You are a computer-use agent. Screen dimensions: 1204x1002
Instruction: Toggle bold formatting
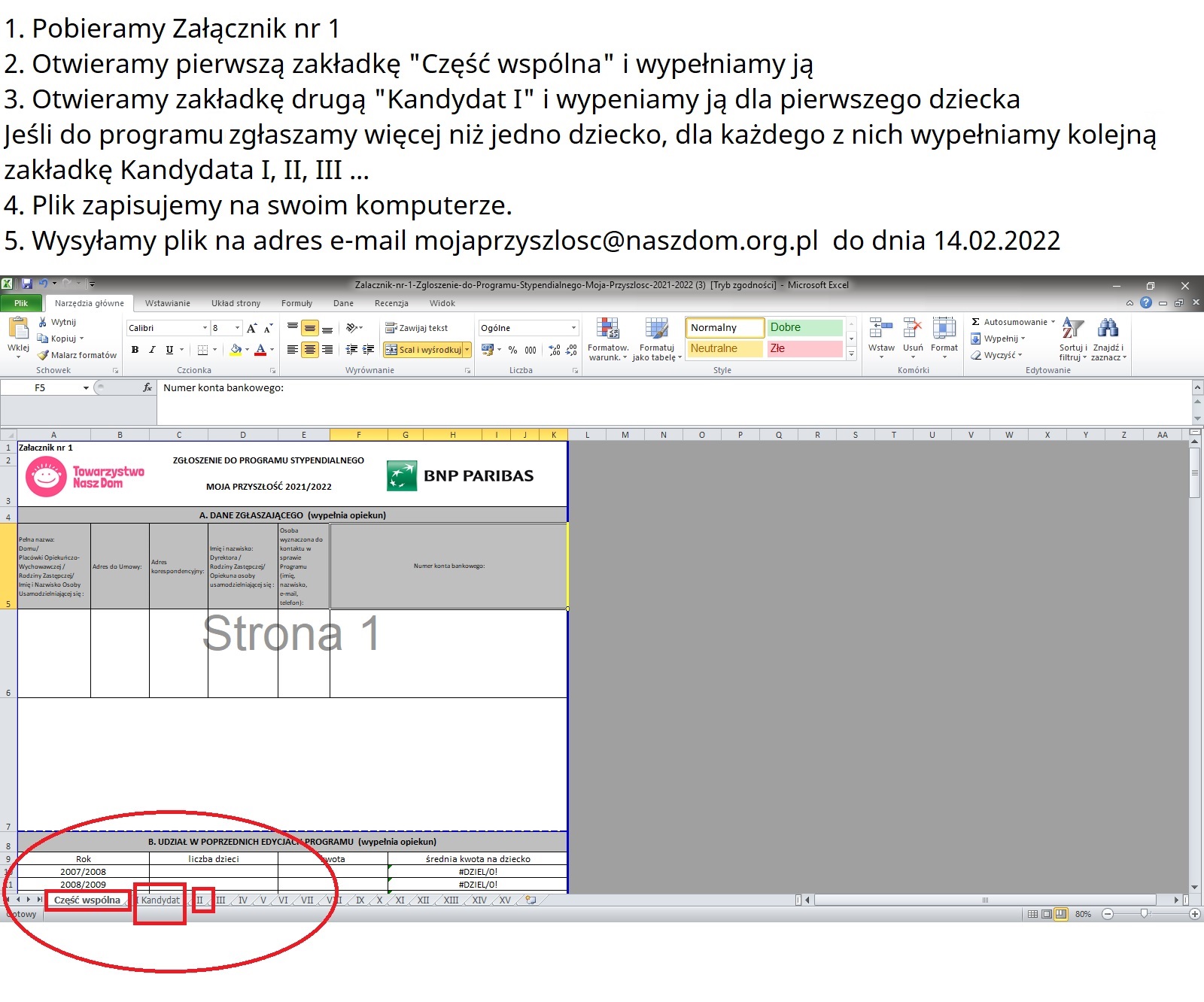pyautogui.click(x=135, y=350)
